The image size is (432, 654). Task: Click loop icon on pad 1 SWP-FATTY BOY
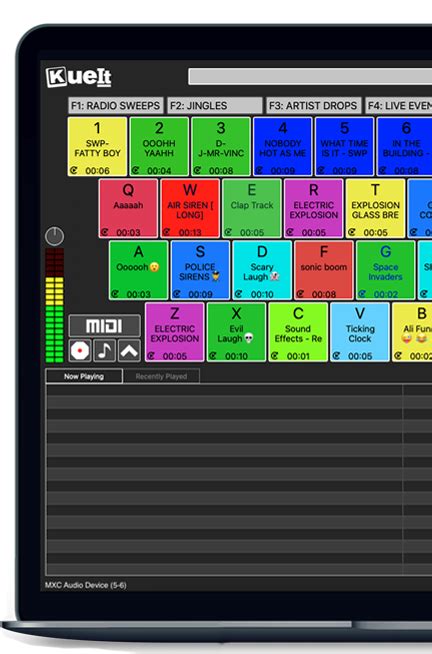74,170
